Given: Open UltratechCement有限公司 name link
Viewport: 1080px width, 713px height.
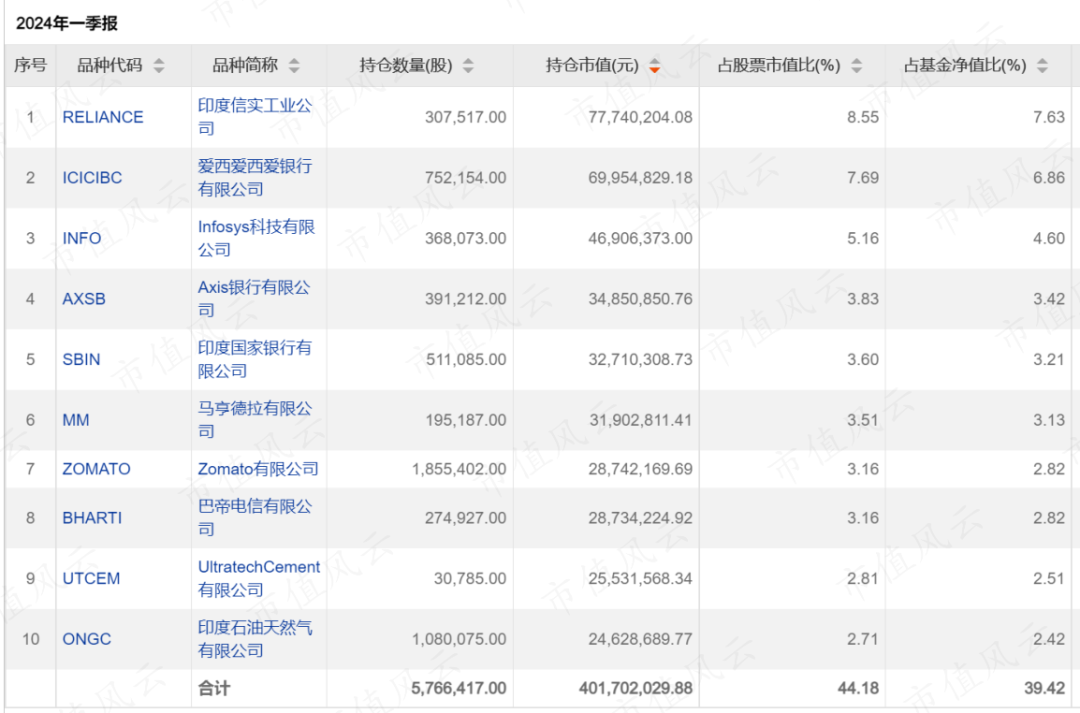Looking at the screenshot, I should [259, 578].
